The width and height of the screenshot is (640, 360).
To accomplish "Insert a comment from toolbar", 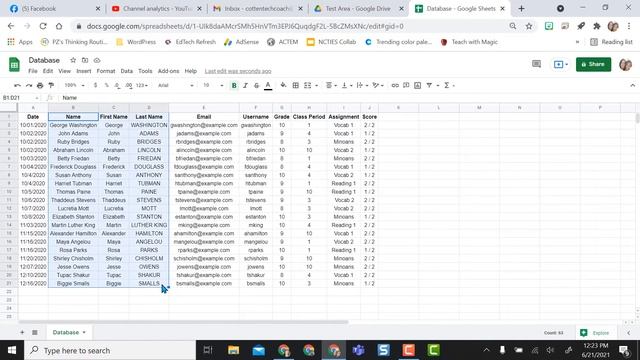I will click(x=406, y=85).
